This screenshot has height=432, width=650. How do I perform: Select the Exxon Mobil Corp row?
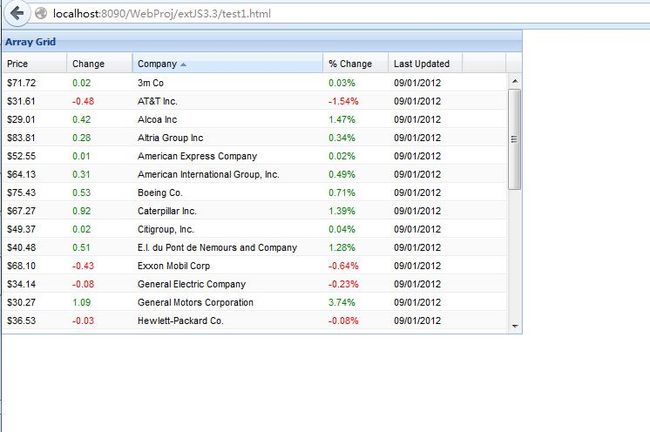(255, 265)
